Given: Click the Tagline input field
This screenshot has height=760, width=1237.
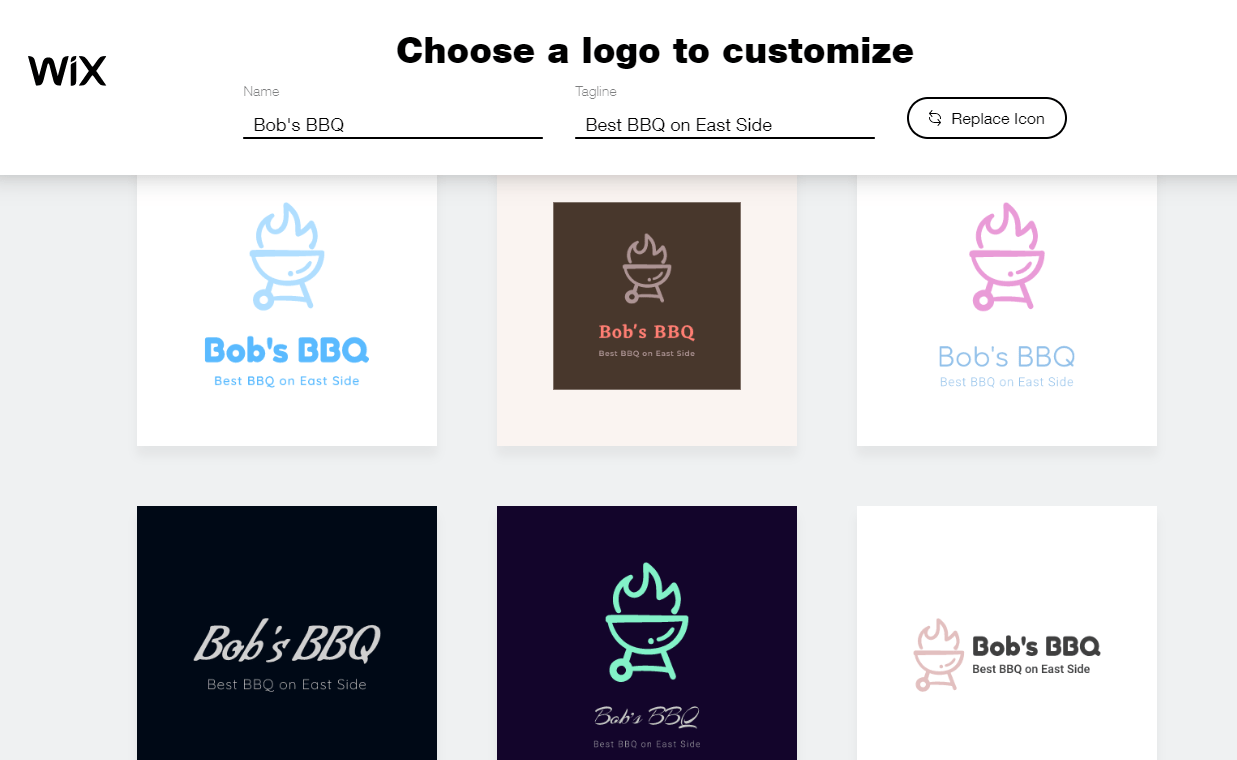Looking at the screenshot, I should [x=725, y=125].
